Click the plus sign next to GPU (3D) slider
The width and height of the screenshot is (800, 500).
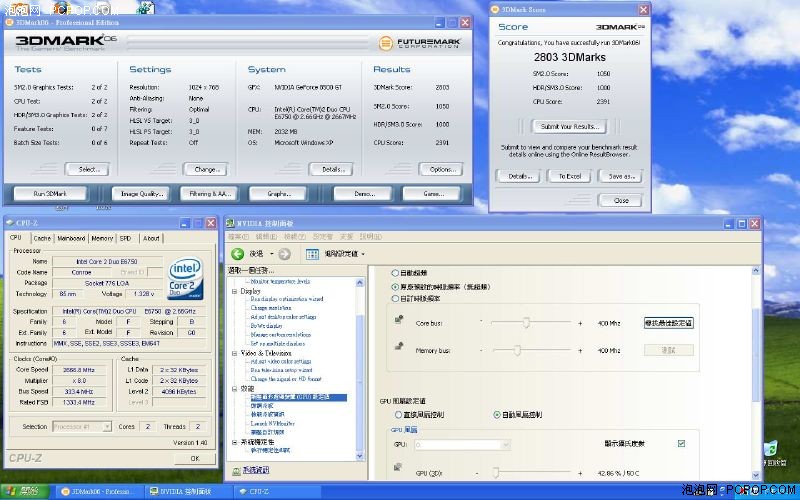point(580,473)
